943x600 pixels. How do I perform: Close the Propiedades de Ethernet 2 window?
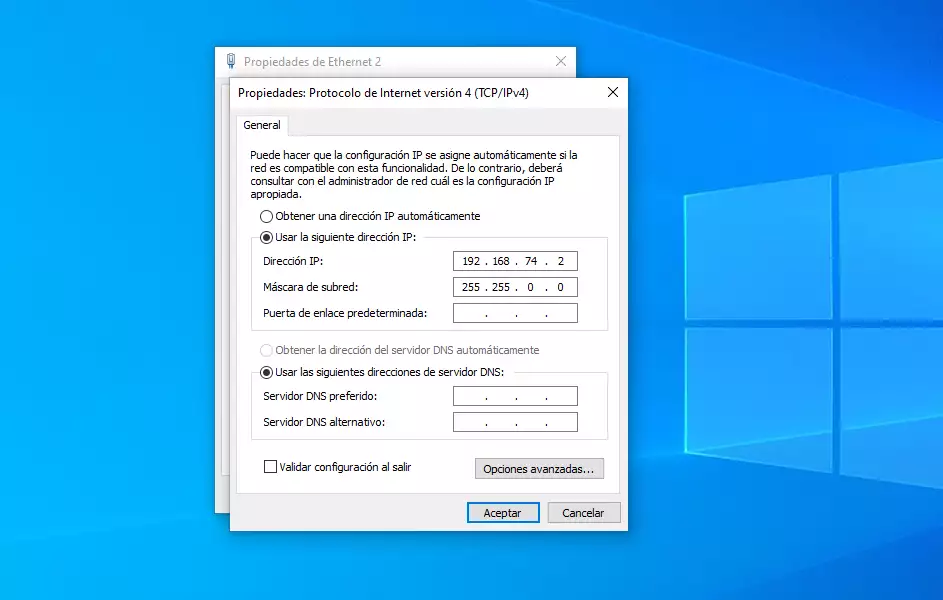(561, 61)
